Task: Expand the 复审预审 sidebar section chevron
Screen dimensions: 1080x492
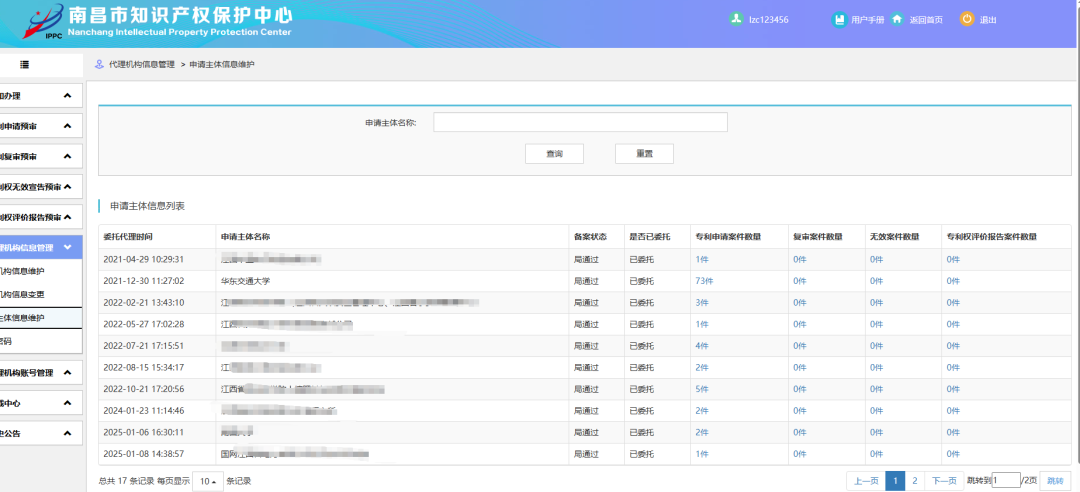Action: click(67, 156)
